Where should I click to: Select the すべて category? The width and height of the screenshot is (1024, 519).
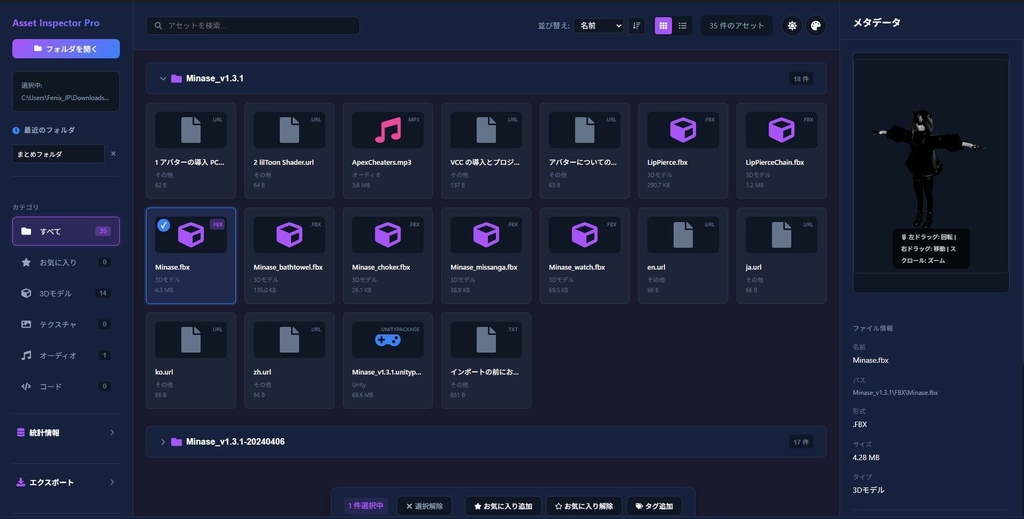[x=66, y=231]
